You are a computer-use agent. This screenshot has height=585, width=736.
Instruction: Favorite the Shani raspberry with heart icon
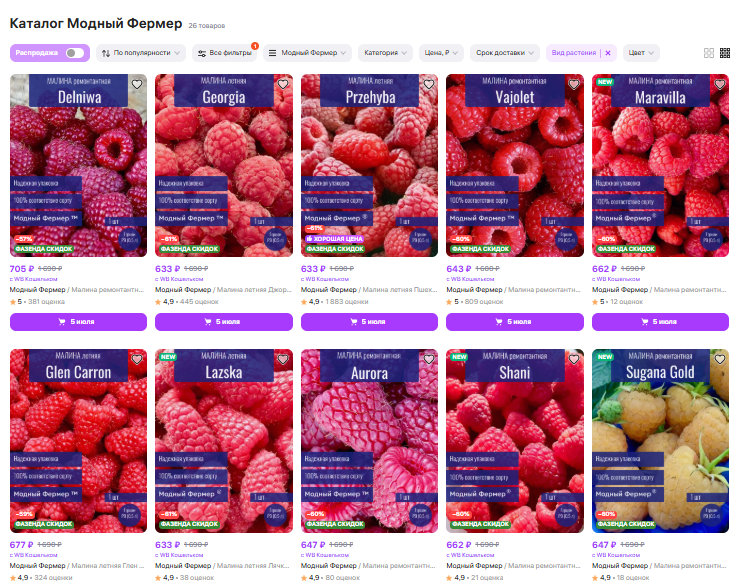574,359
